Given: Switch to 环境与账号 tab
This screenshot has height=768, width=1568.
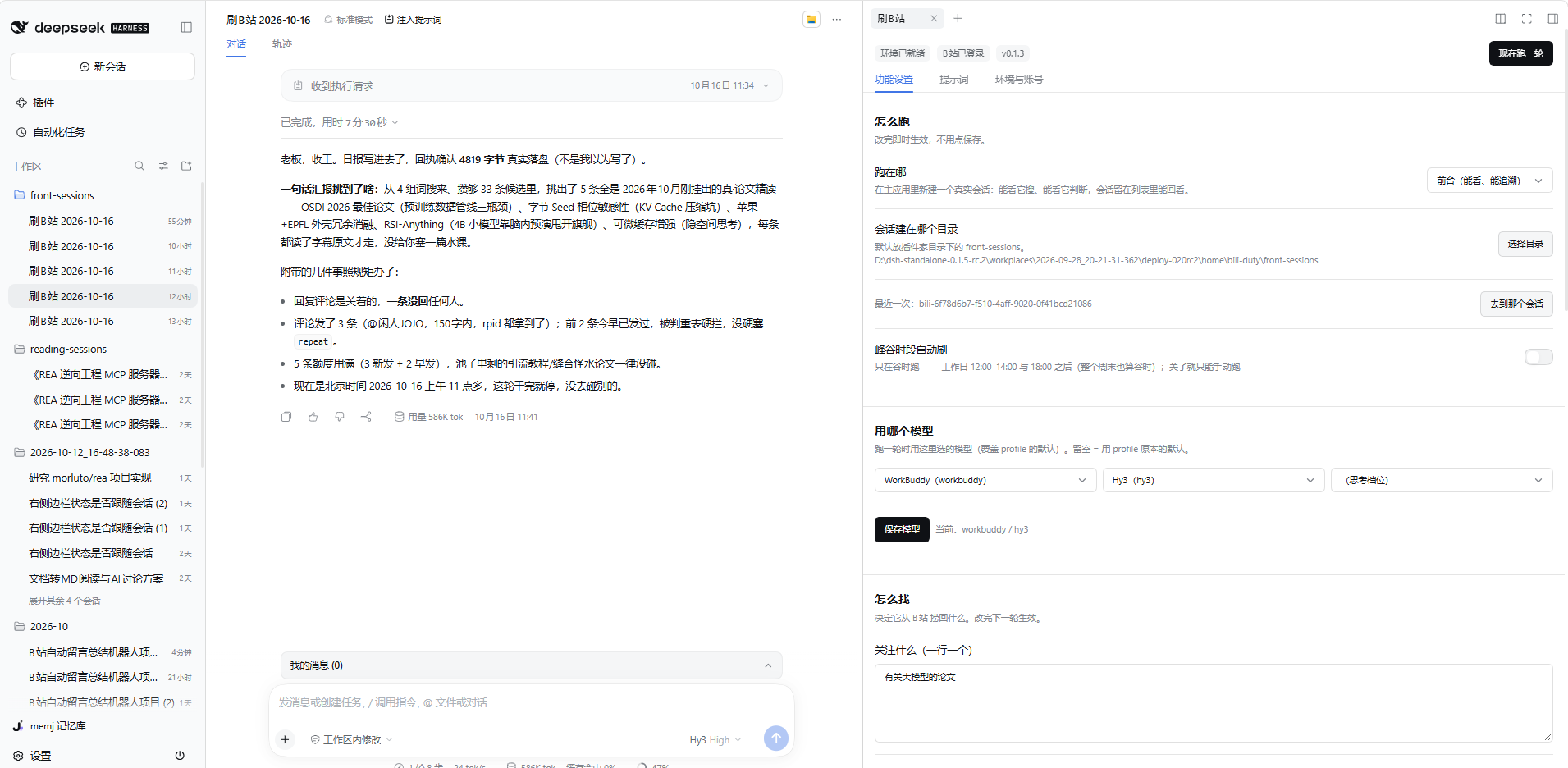Looking at the screenshot, I should (1019, 80).
